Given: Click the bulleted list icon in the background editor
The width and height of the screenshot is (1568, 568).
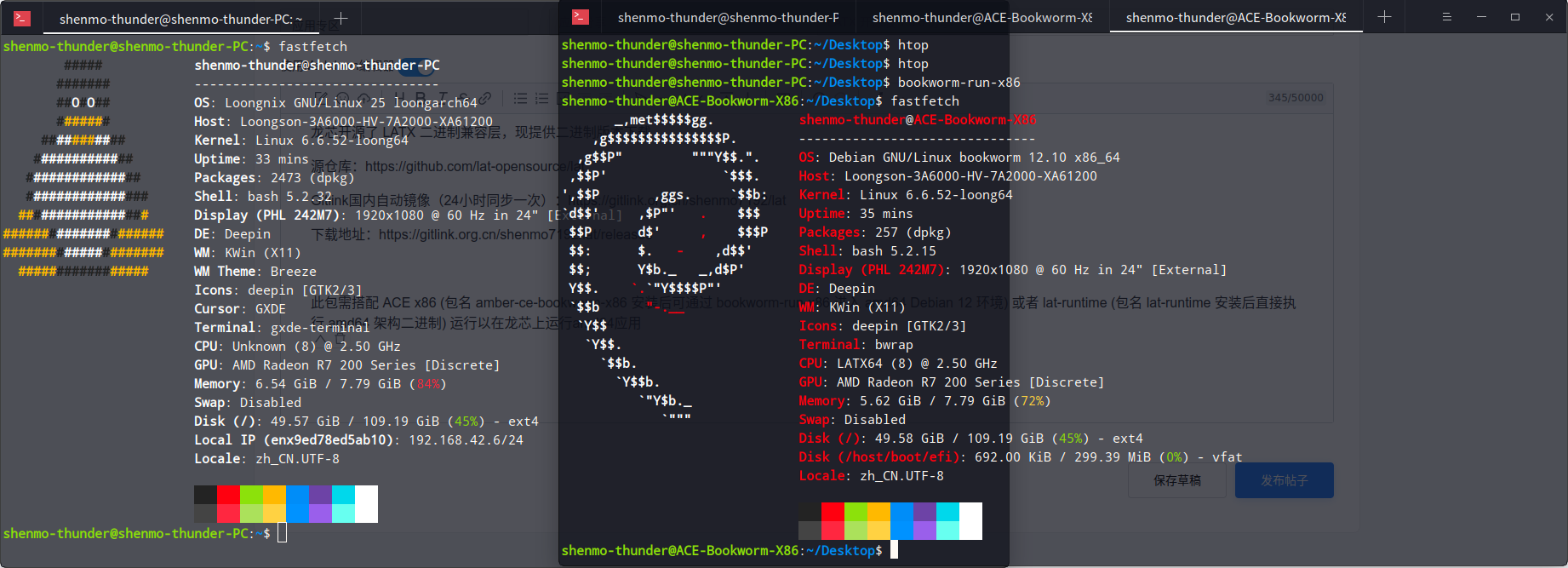Looking at the screenshot, I should [520, 99].
